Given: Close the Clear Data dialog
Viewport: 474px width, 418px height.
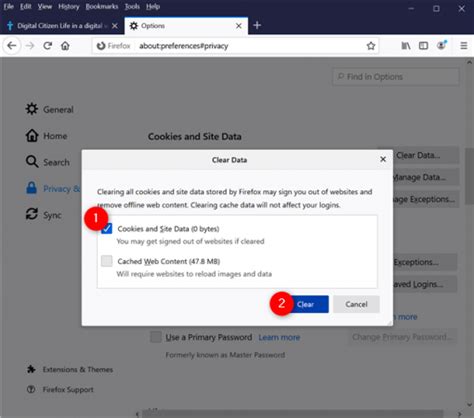Looking at the screenshot, I should (383, 159).
